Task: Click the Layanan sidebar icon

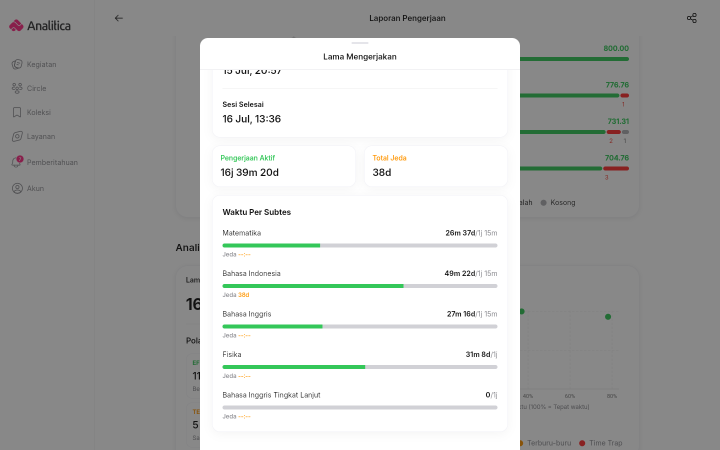Action: (x=17, y=136)
